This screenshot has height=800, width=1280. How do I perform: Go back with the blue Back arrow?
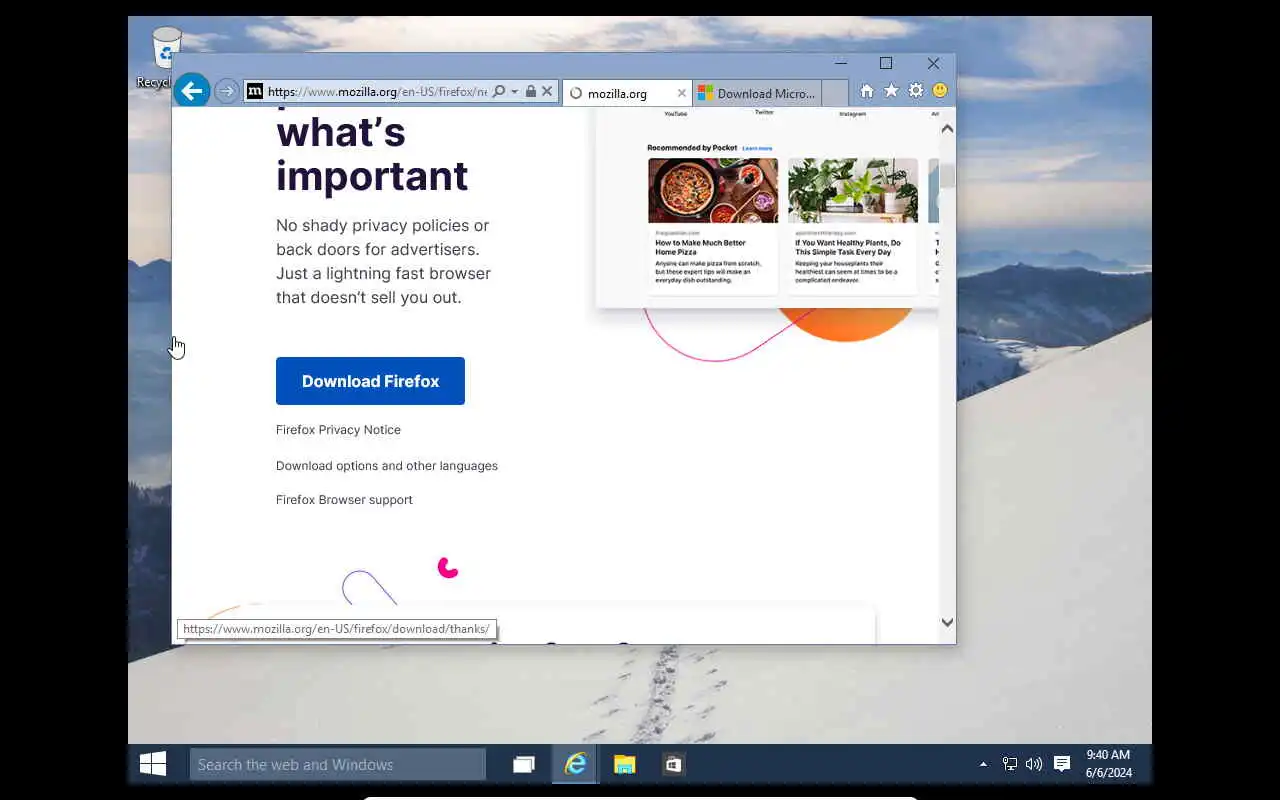191,91
